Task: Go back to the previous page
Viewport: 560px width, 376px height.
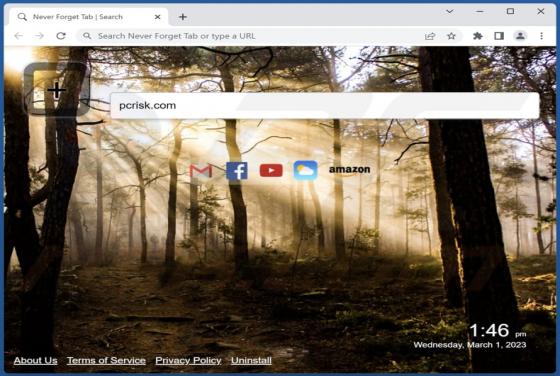Action: [x=19, y=36]
